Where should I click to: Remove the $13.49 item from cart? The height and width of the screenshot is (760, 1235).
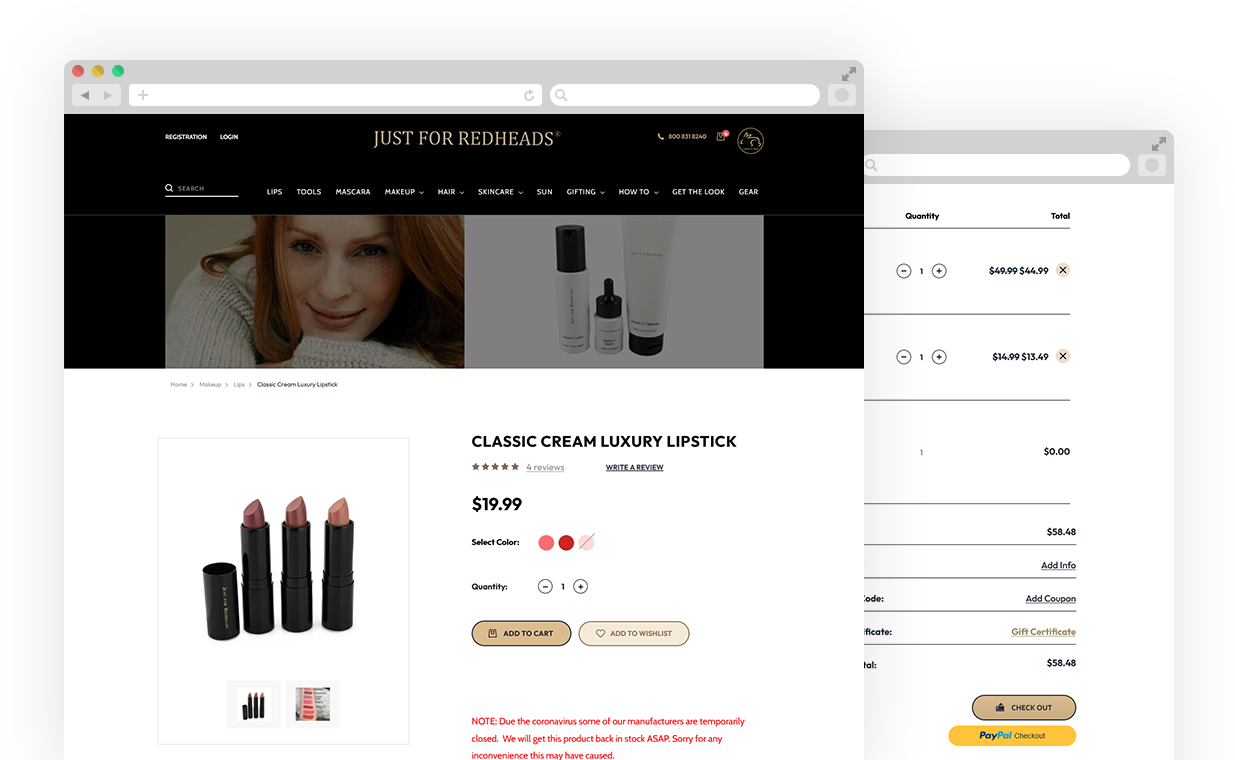tap(1063, 356)
